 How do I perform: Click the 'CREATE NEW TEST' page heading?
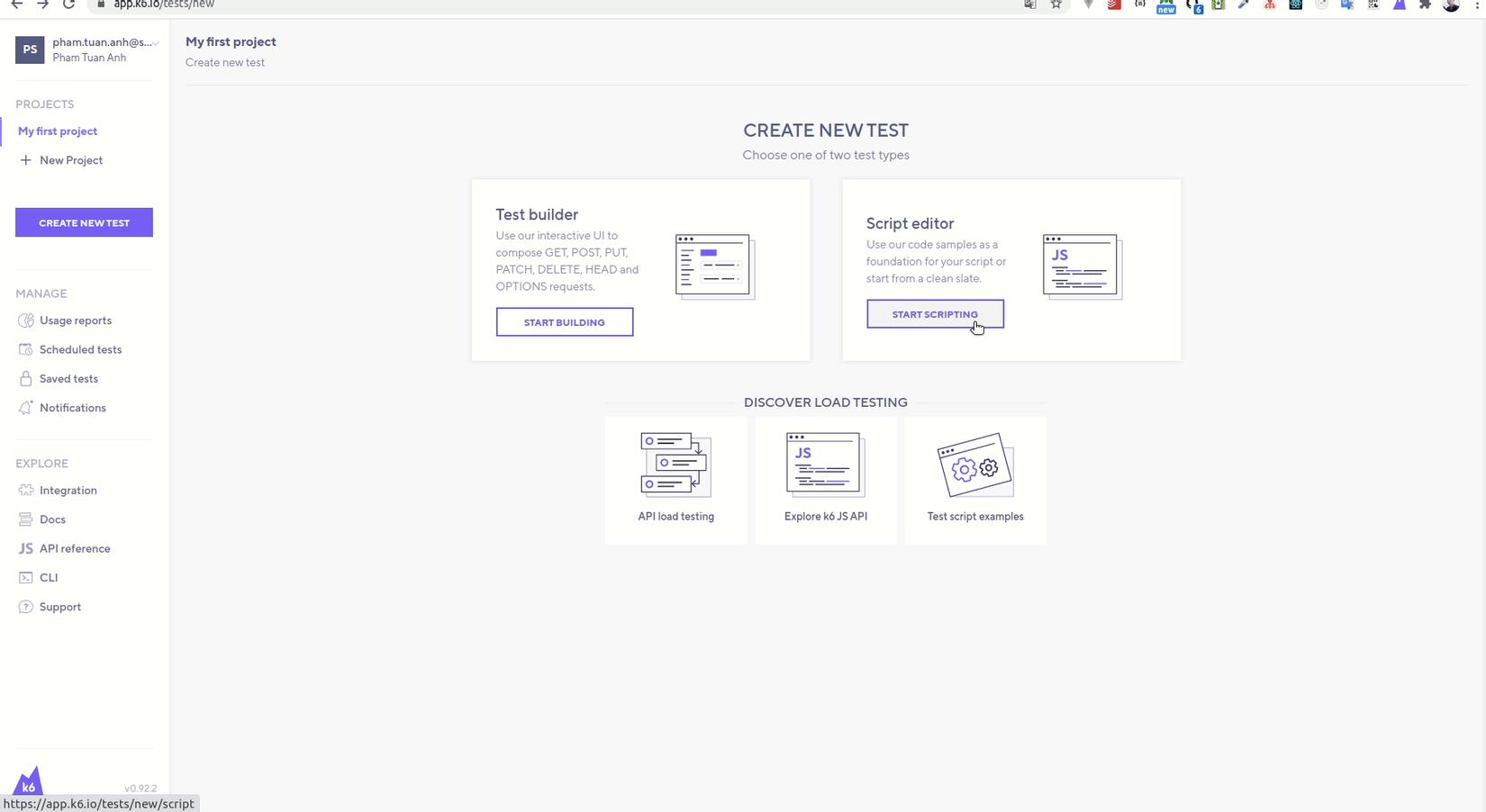pyautogui.click(x=826, y=131)
